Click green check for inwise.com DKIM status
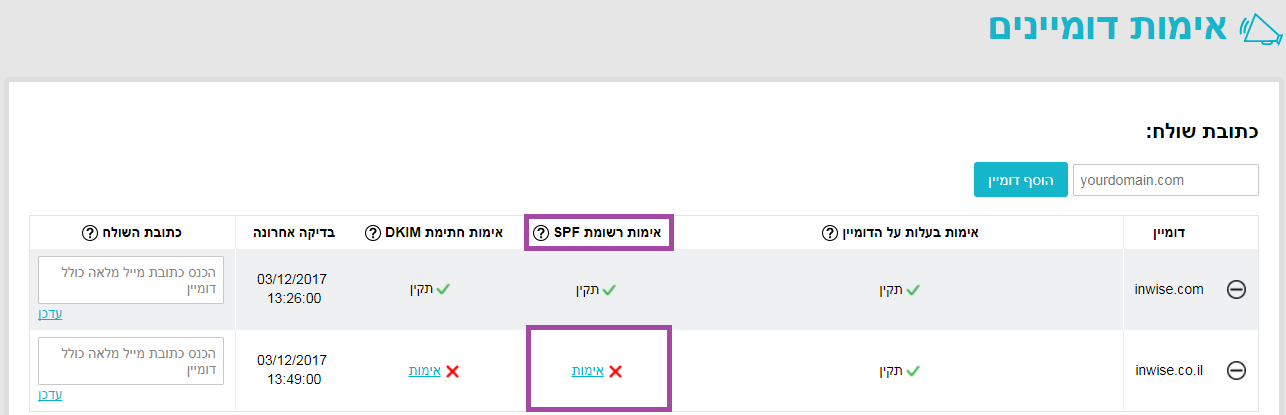 443,290
